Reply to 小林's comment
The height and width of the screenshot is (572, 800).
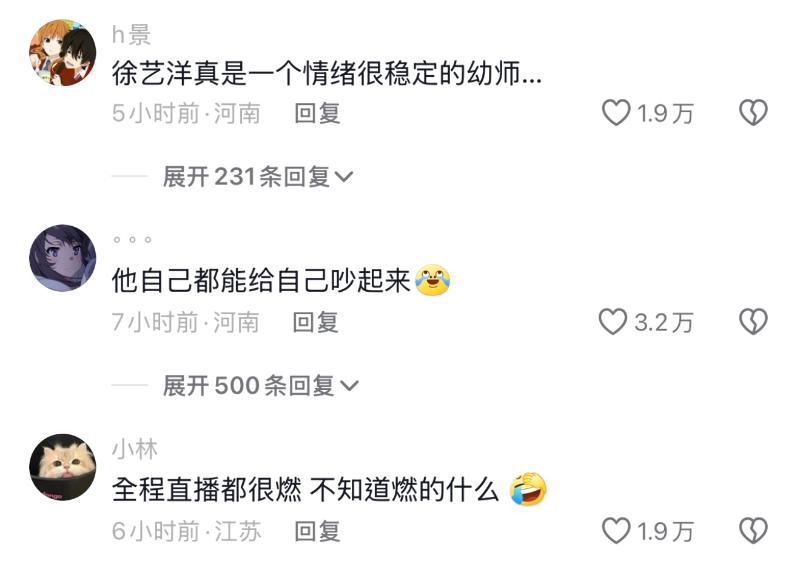317,531
